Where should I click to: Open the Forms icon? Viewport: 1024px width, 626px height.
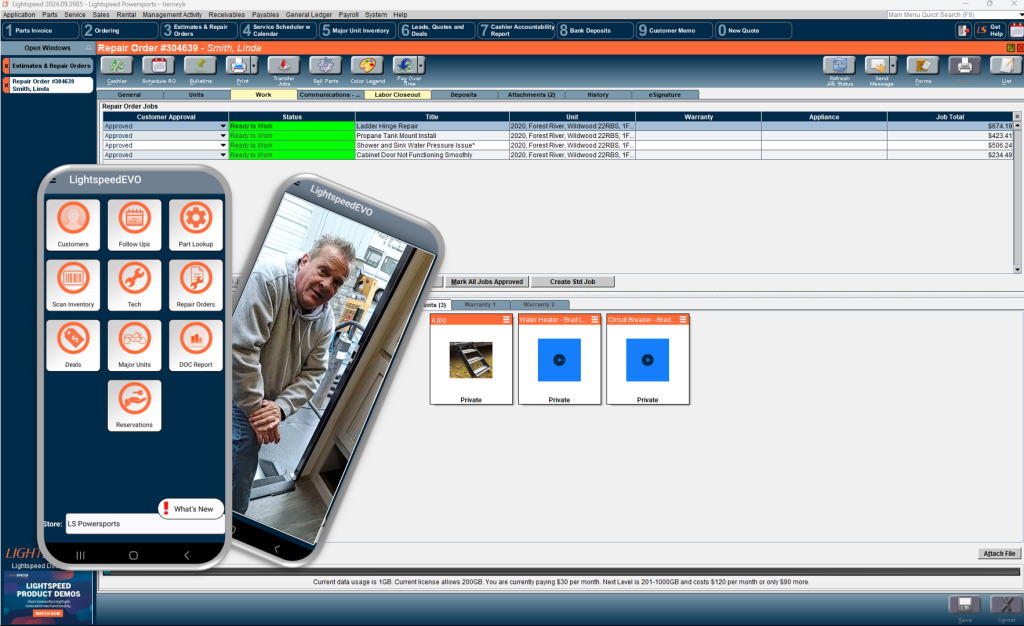(923, 66)
